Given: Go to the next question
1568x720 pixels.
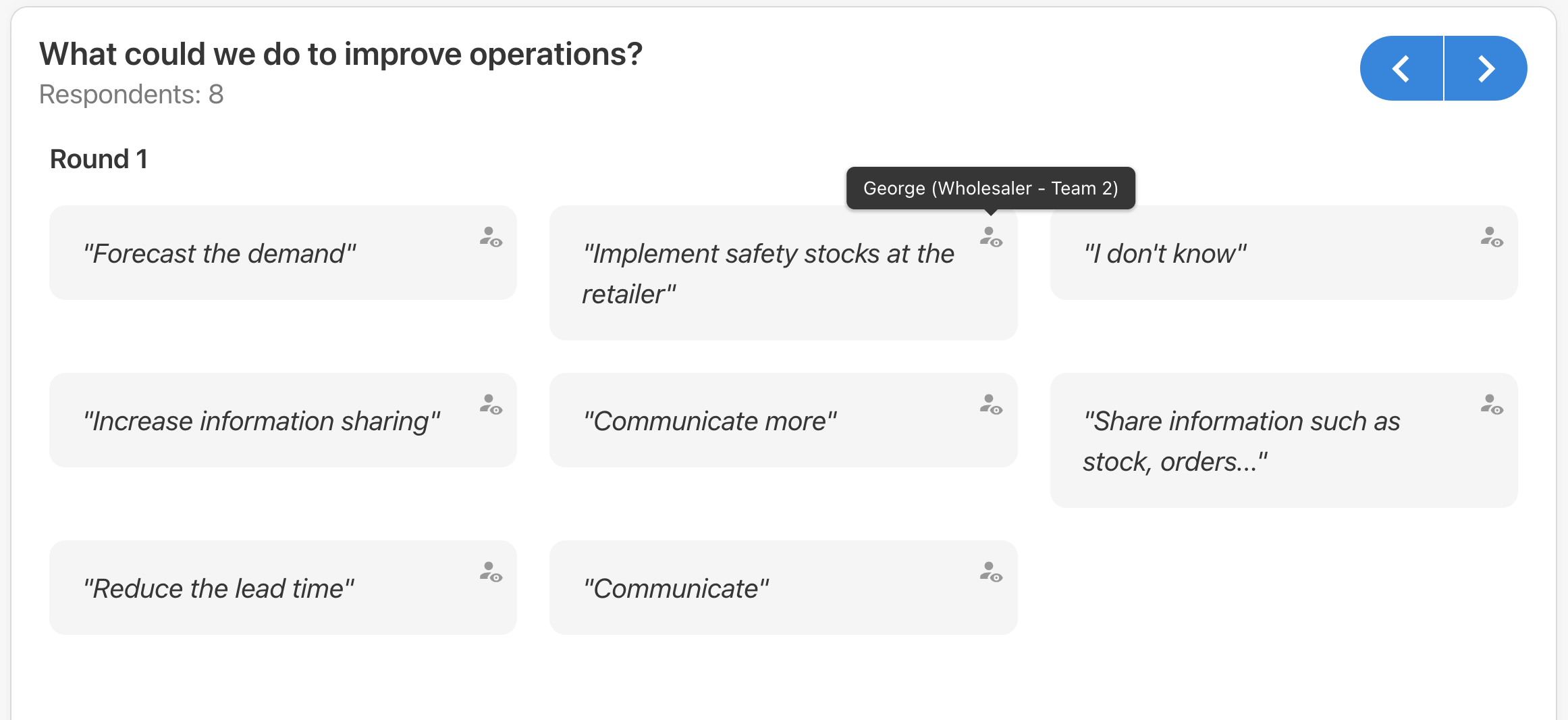Looking at the screenshot, I should click(x=1486, y=68).
